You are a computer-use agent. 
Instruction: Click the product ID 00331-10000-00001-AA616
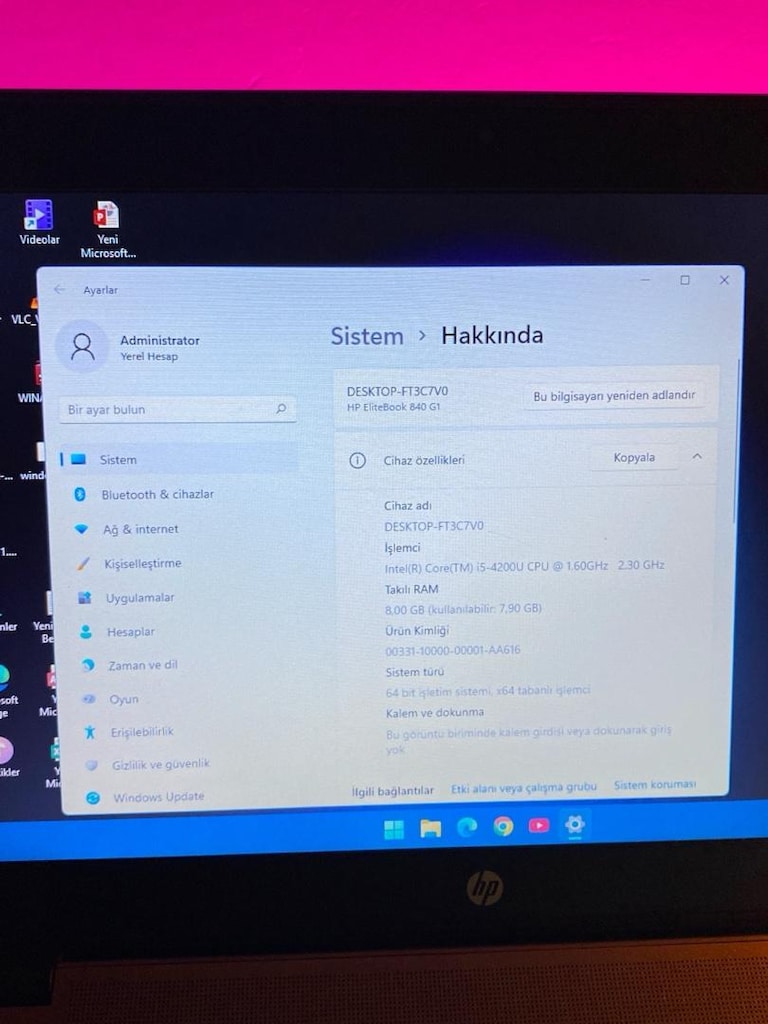pyautogui.click(x=453, y=650)
